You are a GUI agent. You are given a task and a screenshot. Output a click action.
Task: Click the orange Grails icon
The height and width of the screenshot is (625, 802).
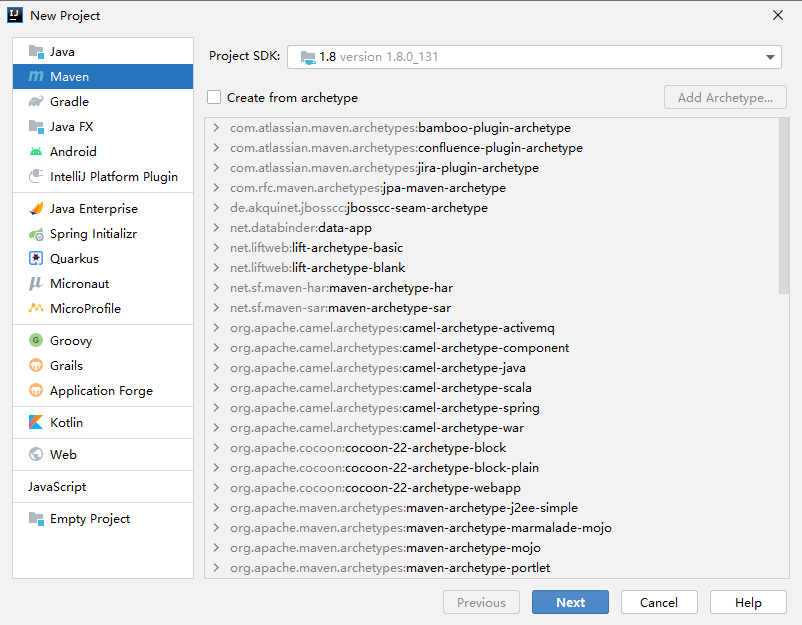[36, 365]
